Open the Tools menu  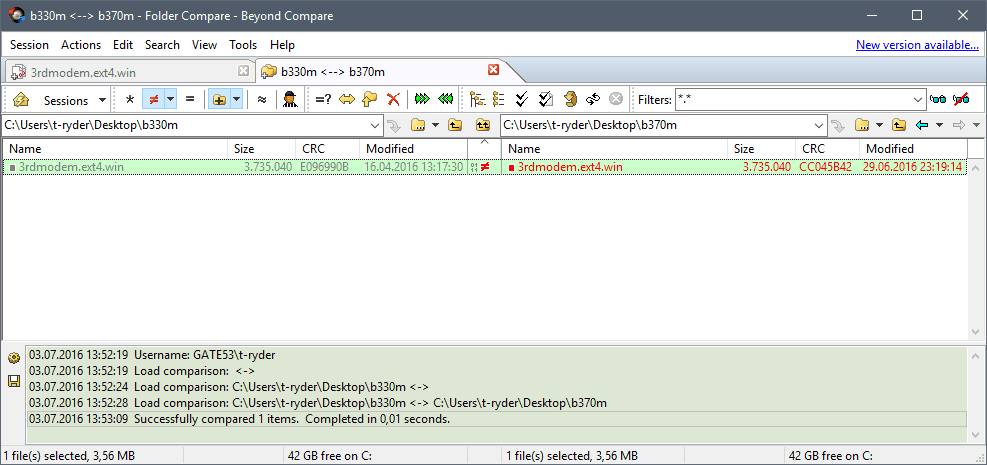click(x=243, y=45)
